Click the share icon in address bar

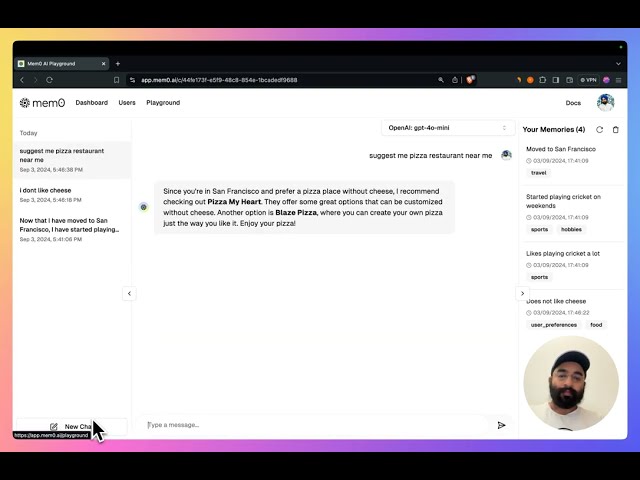point(455,80)
